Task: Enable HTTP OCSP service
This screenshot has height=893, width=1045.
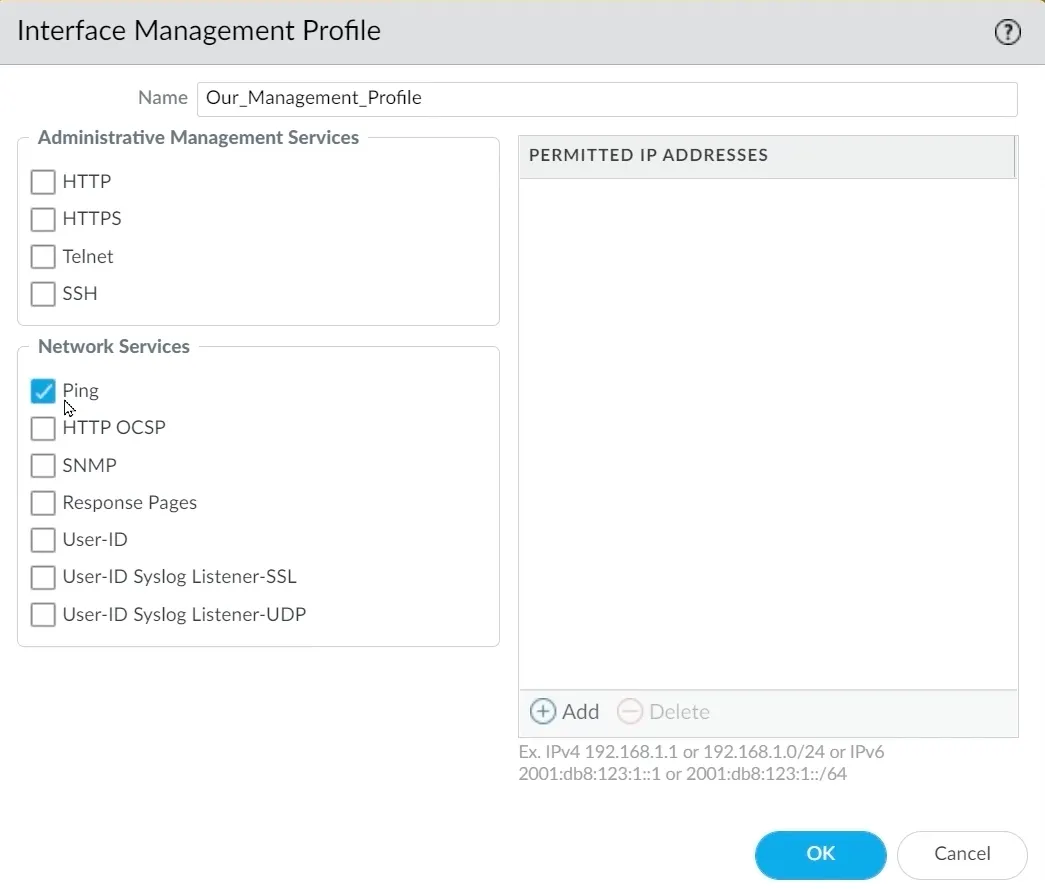Action: 43,428
